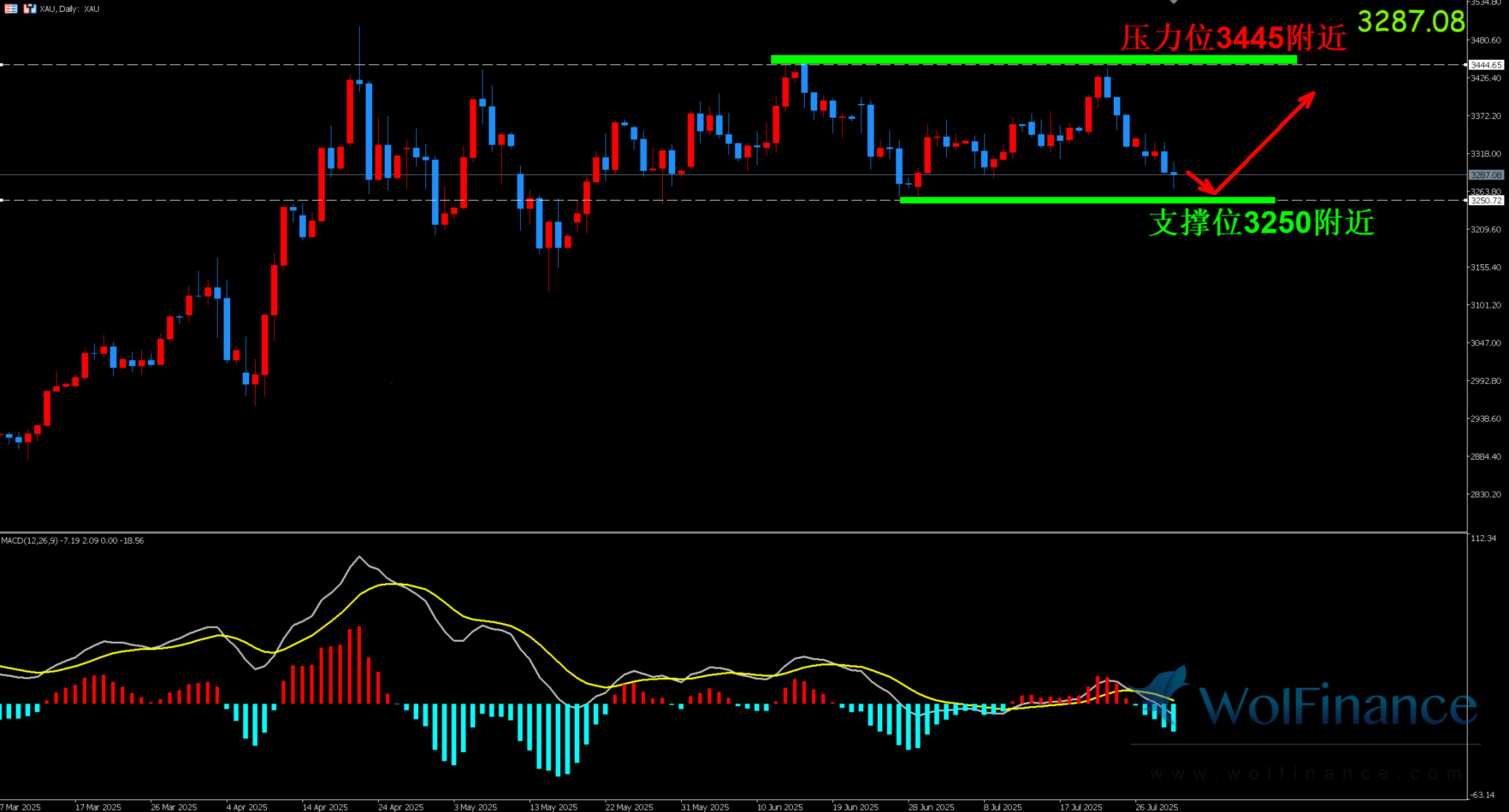Screen dimensions: 1509x812
Task: Click the '19 Jun 2025' date label
Action: click(855, 807)
